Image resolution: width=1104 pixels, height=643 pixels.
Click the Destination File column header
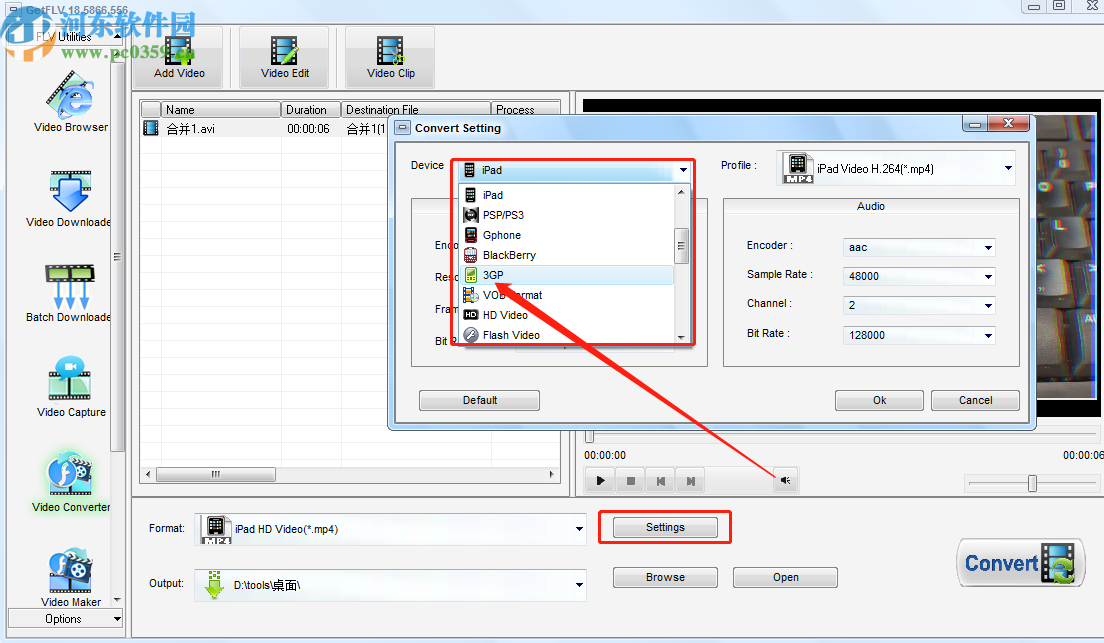415,110
